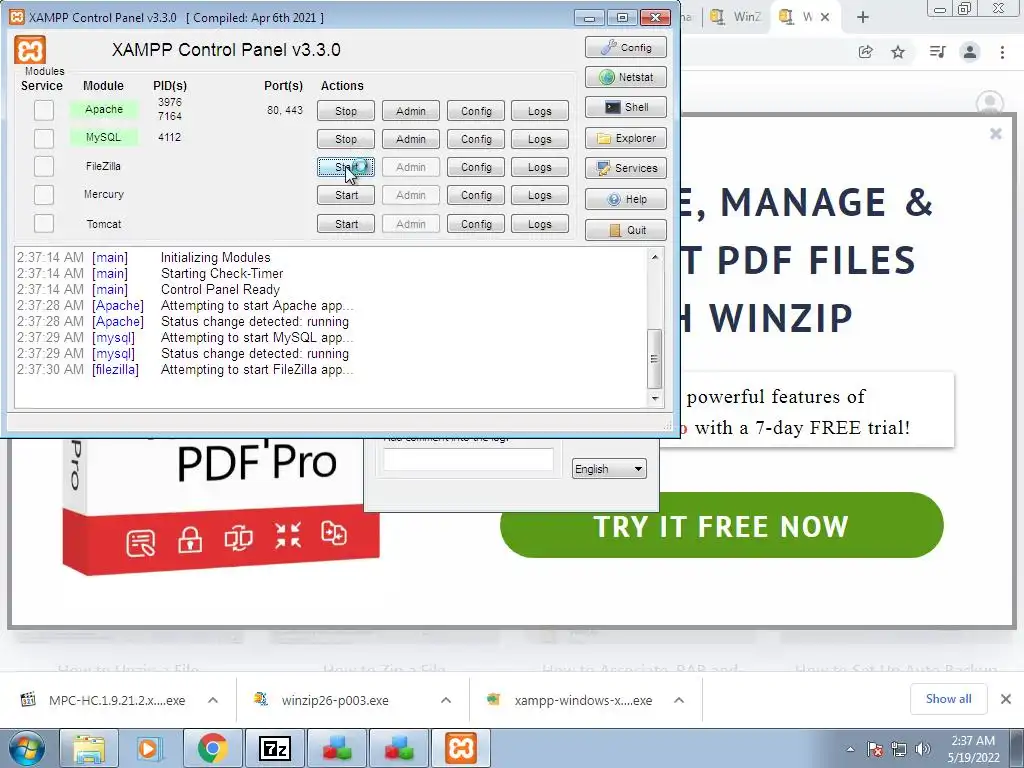Open MySQL Logs menu
Viewport: 1024px width, 768px height.
tap(539, 139)
